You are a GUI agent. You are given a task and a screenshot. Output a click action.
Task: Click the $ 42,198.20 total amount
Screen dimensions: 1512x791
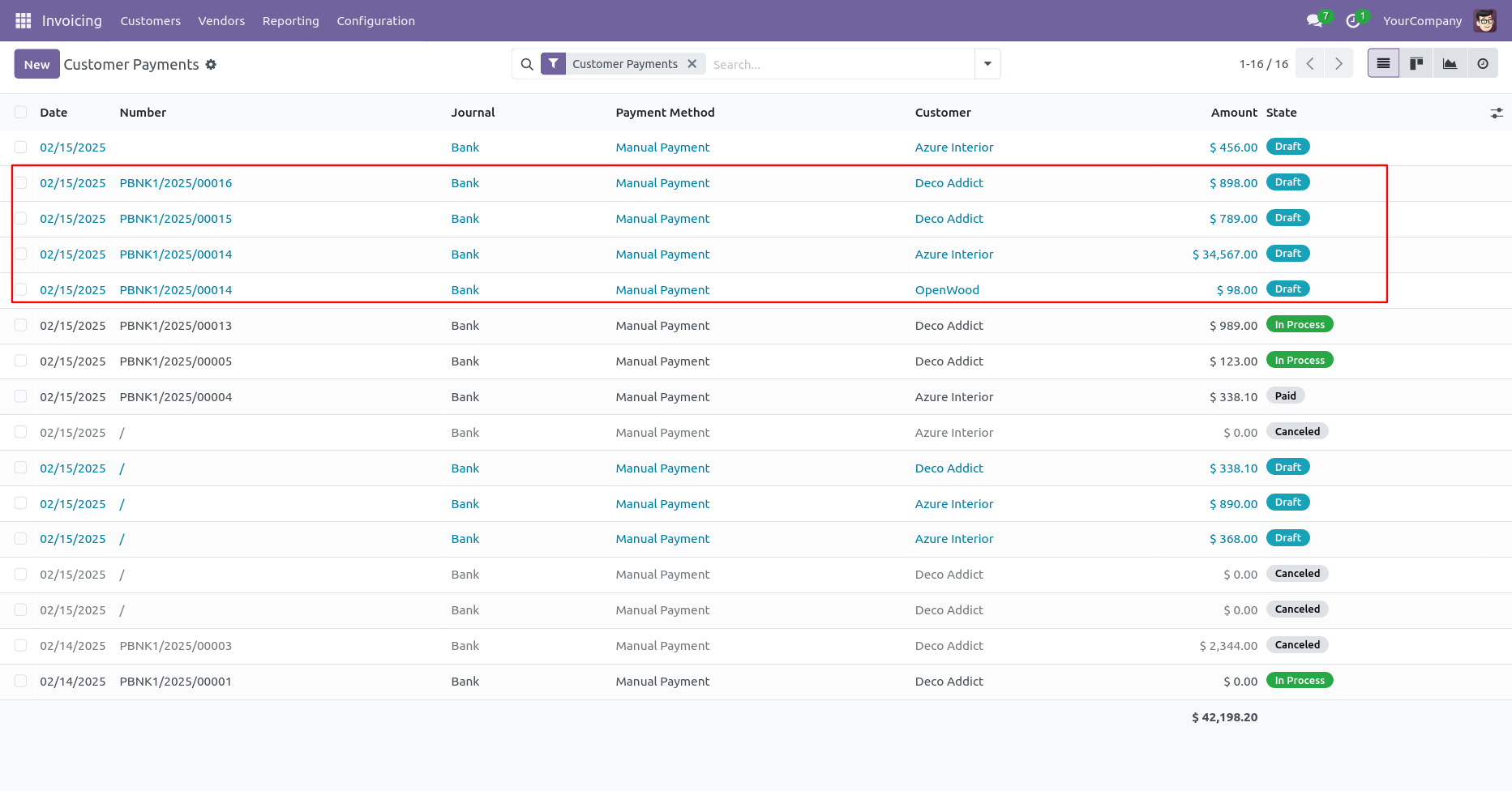(1224, 717)
